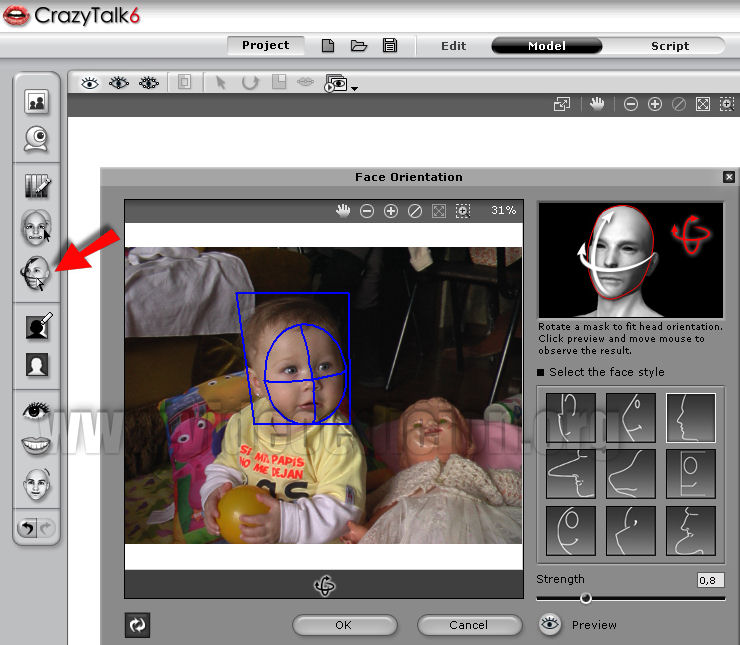
Task: Open the eye settings tool
Action: 37,410
